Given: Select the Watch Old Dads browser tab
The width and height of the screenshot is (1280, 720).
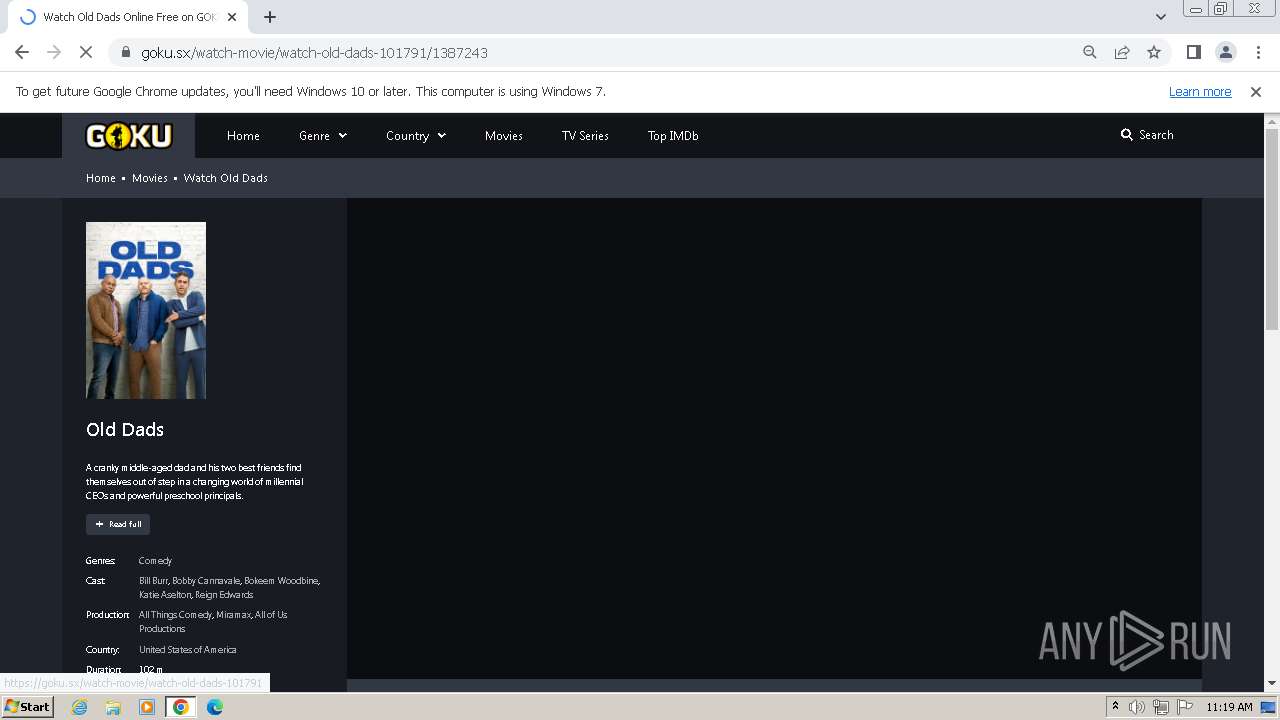Looking at the screenshot, I should click(x=127, y=17).
